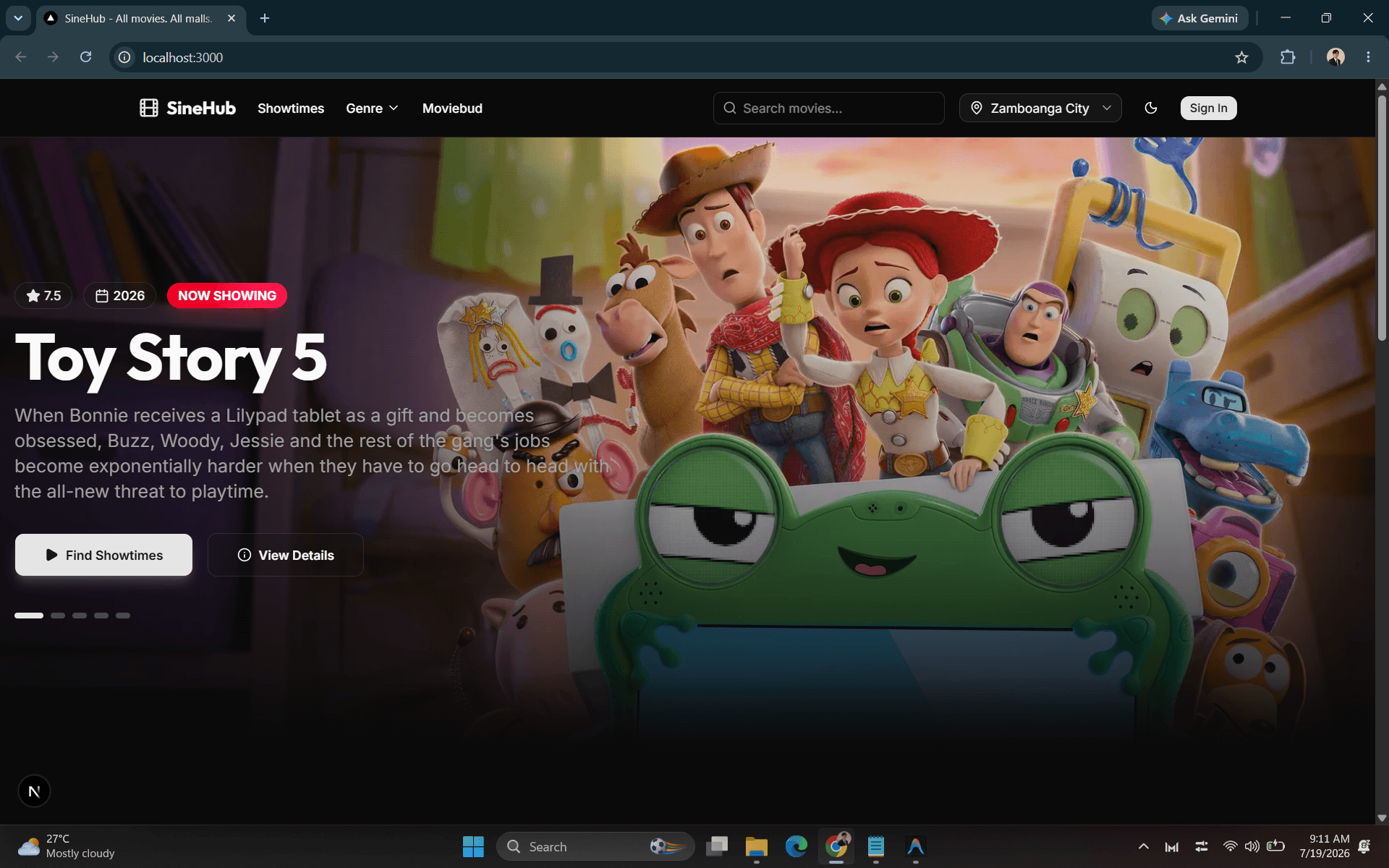
Task: Show hidden system tray icons
Action: [x=1143, y=846]
